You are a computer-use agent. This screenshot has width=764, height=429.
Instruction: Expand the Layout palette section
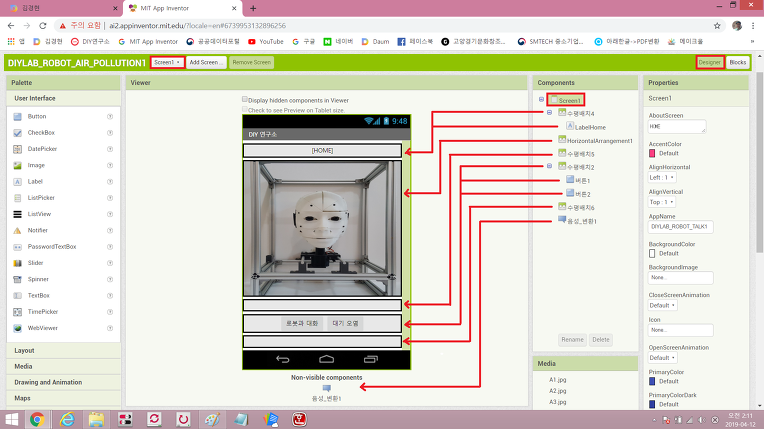(64, 351)
